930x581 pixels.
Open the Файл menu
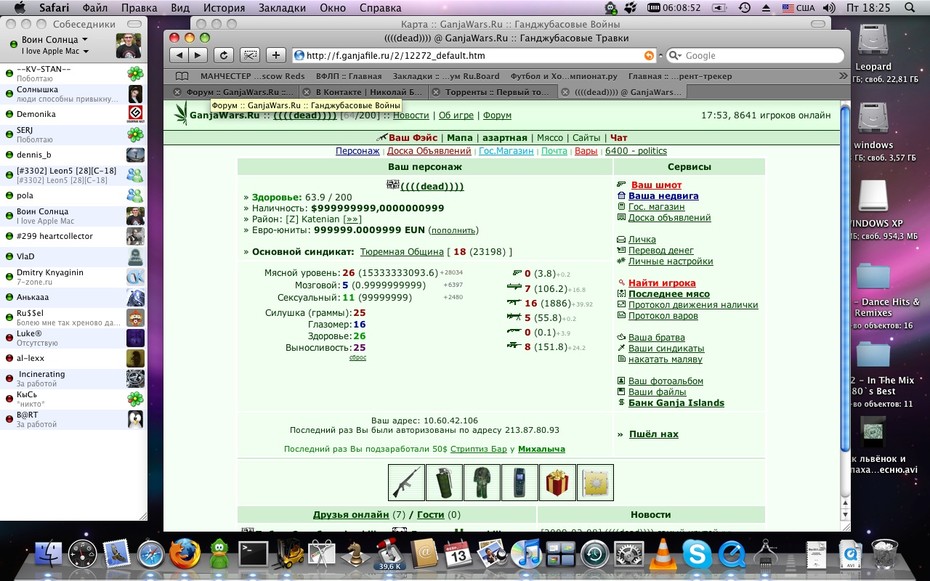coord(95,8)
